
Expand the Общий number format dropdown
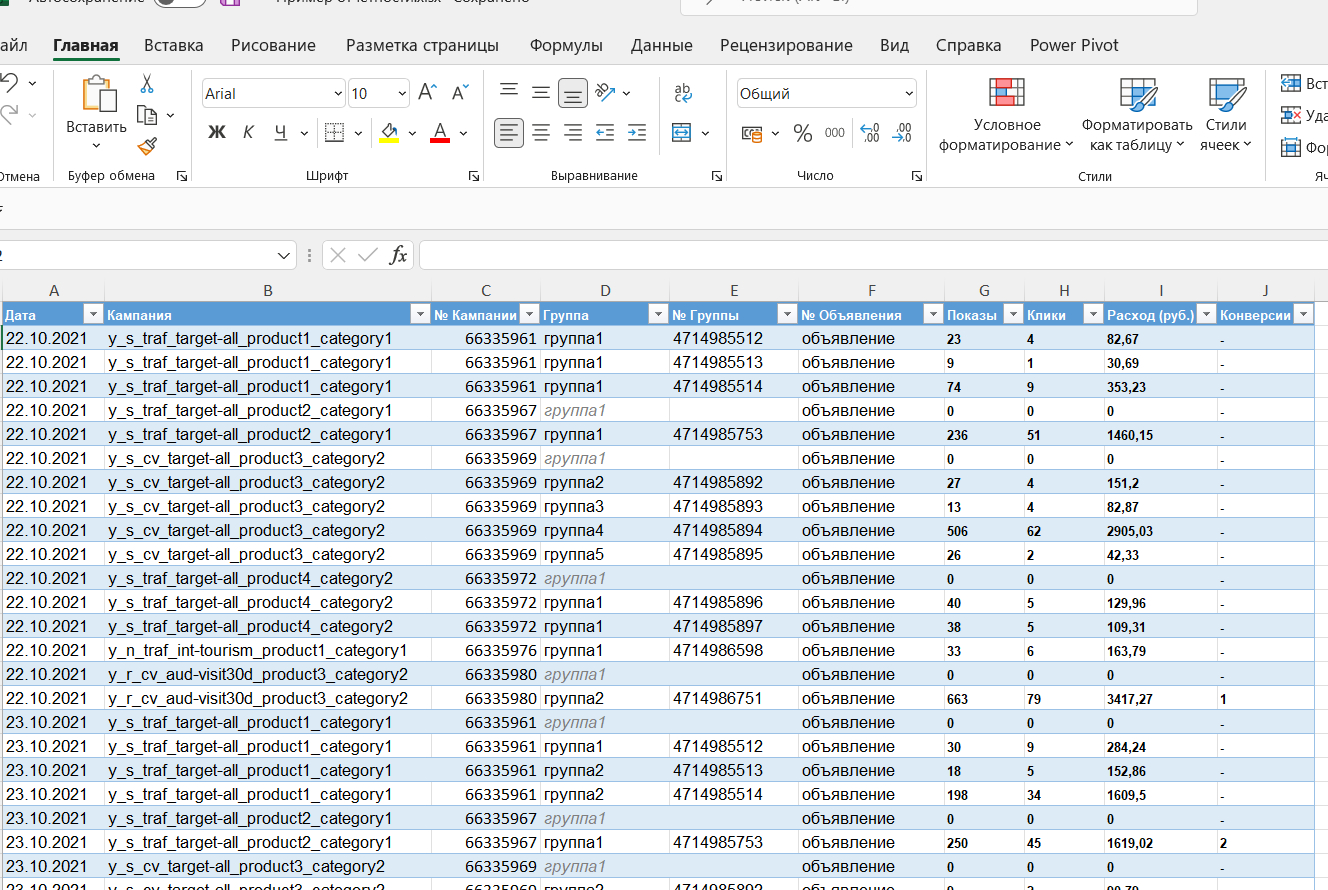908,94
